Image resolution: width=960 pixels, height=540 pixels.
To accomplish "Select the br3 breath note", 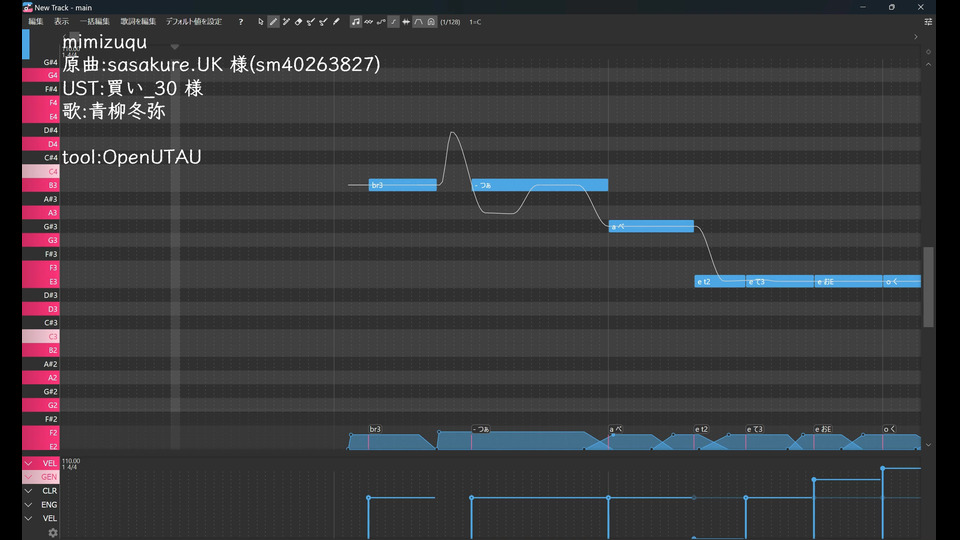I will tap(402, 185).
